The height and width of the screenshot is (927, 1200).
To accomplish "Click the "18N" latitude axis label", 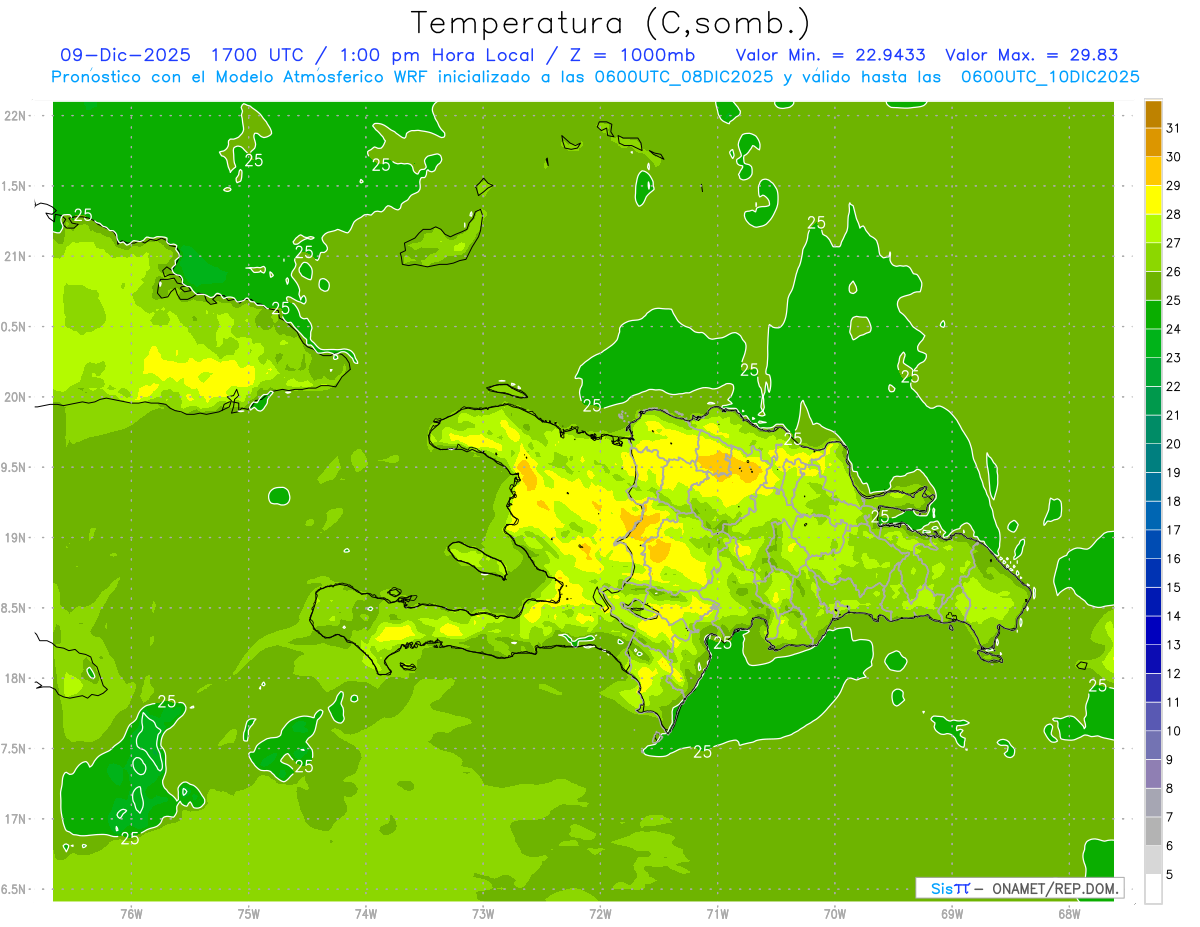I will 16,678.
